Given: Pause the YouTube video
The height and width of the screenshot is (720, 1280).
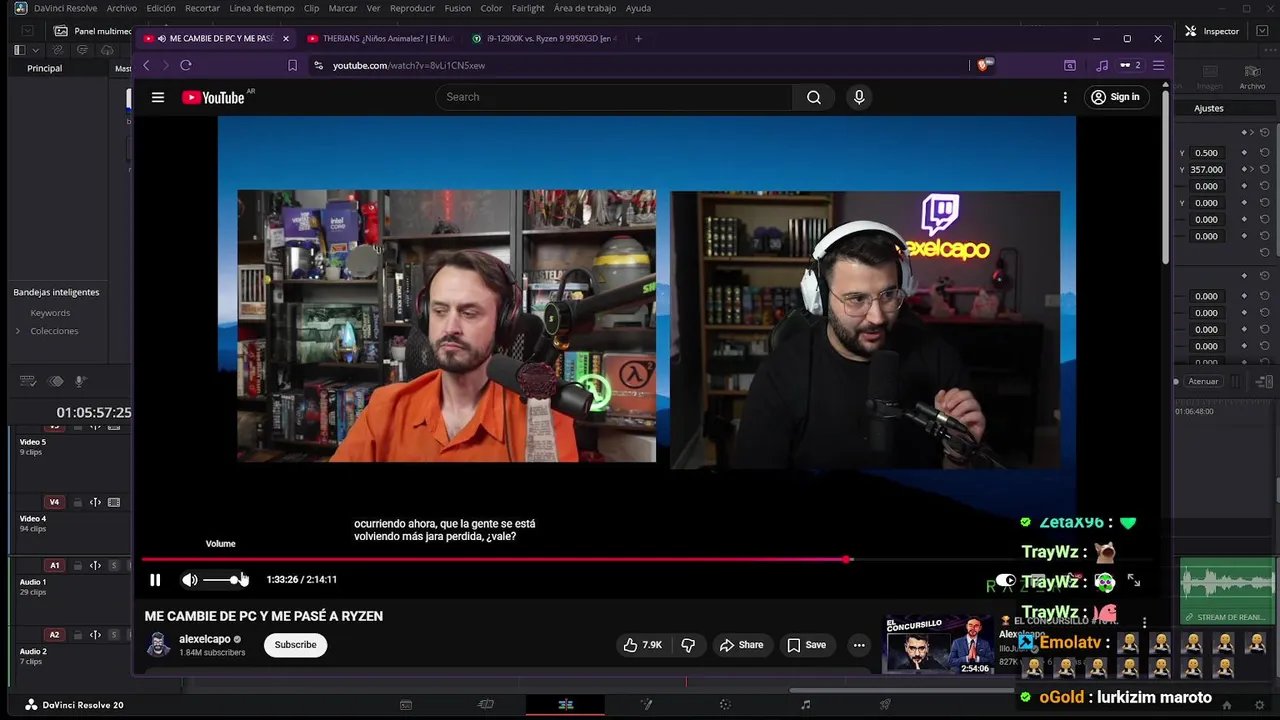Looking at the screenshot, I should 155,580.
